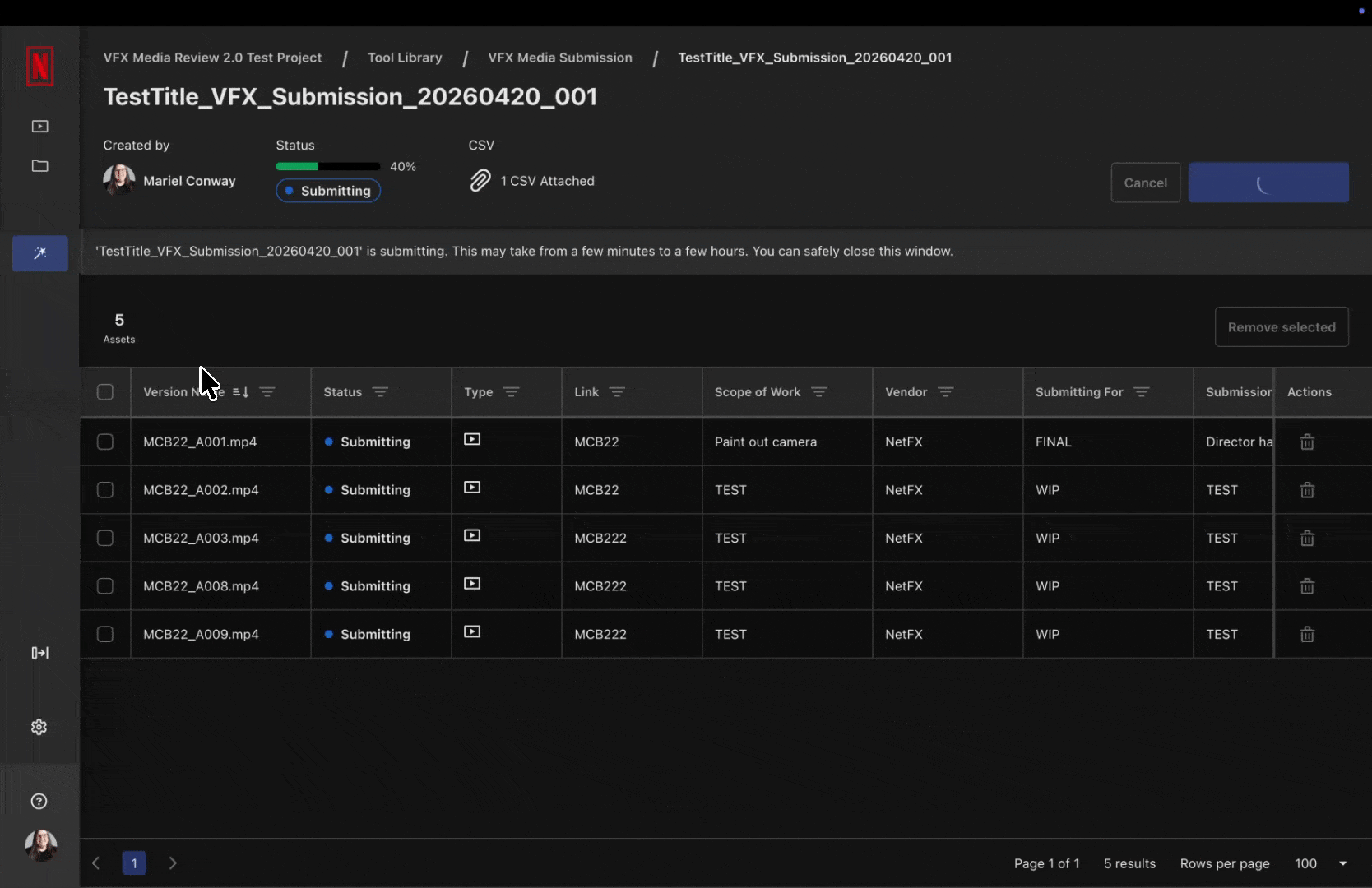1372x888 pixels.
Task: Open the settings gear in sidebar
Action: tap(39, 727)
